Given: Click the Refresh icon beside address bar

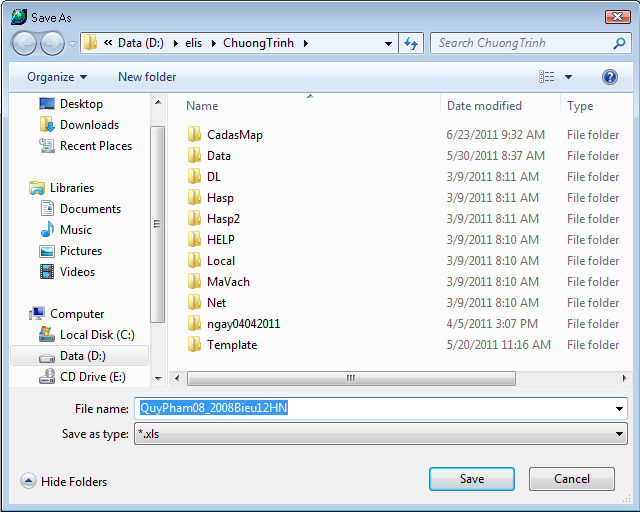Looking at the screenshot, I should coord(410,43).
